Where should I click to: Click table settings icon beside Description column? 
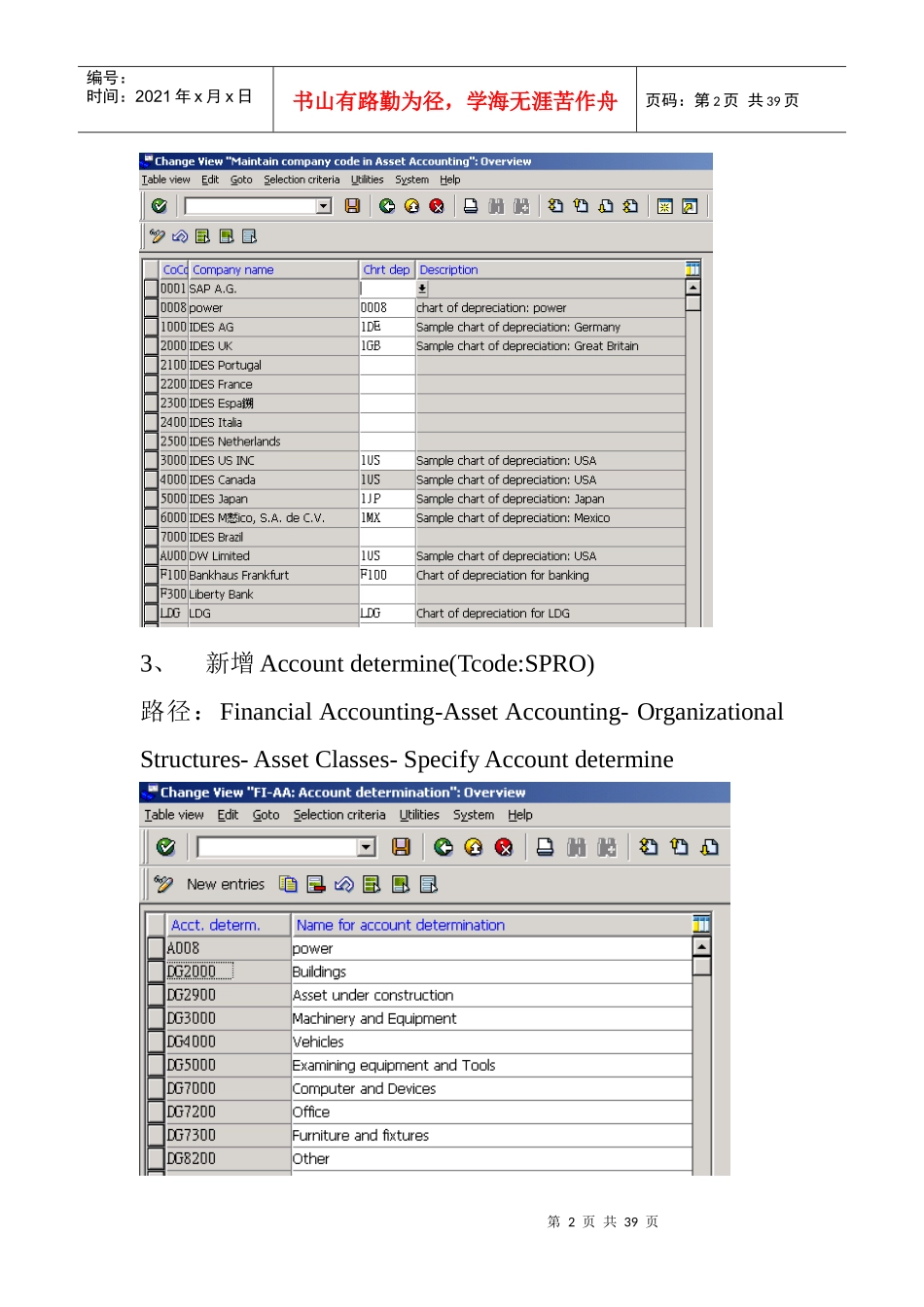tap(693, 269)
